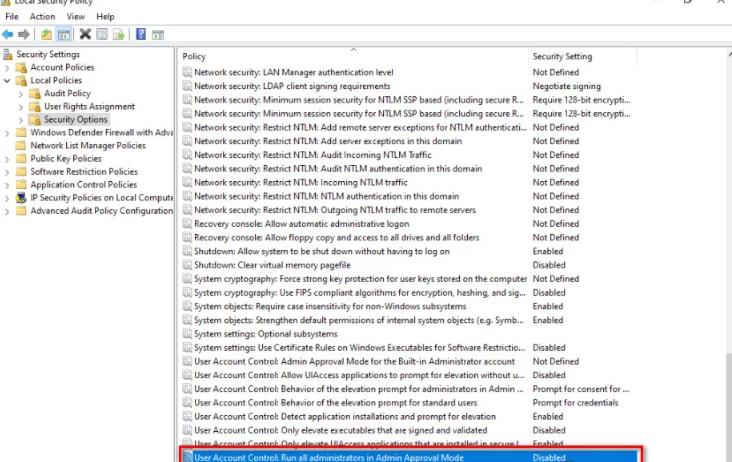The image size is (732, 462).
Task: Select 'Run all administrators in Admin Approval Mode' policy
Action: click(329, 457)
